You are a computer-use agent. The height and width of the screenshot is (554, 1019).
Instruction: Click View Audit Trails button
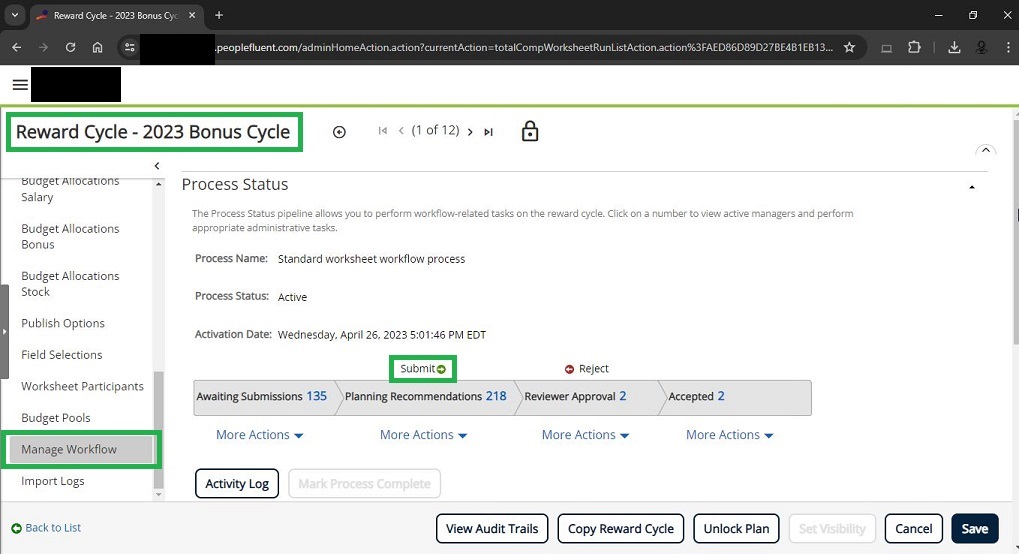tap(492, 529)
